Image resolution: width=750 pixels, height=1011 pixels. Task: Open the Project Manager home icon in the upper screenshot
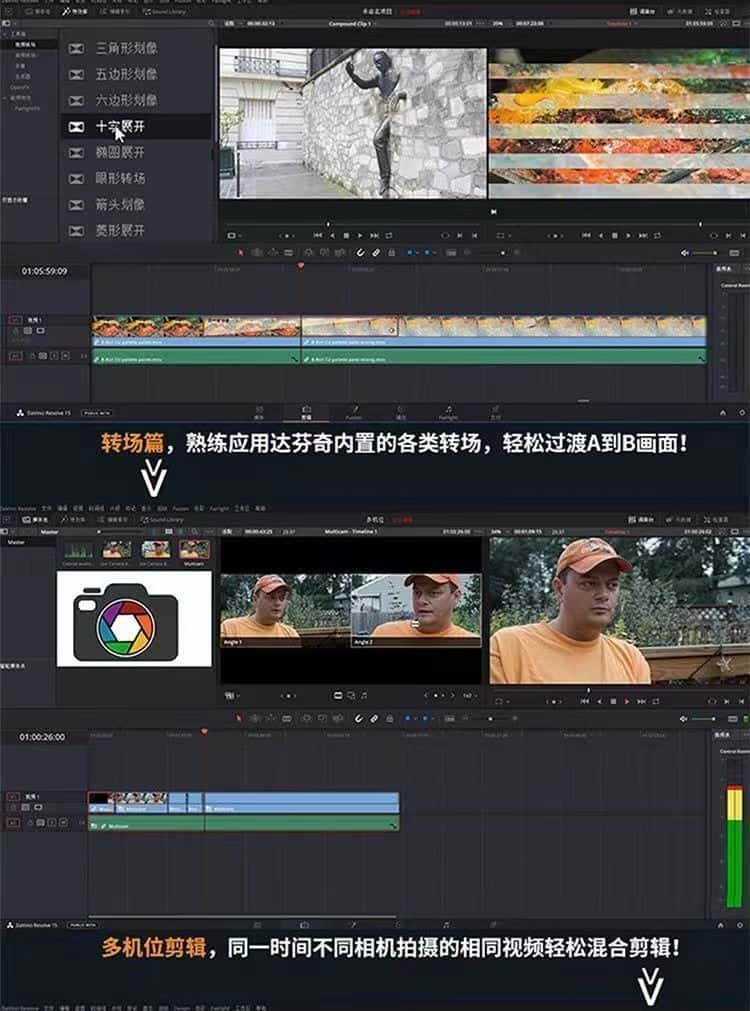coord(723,413)
